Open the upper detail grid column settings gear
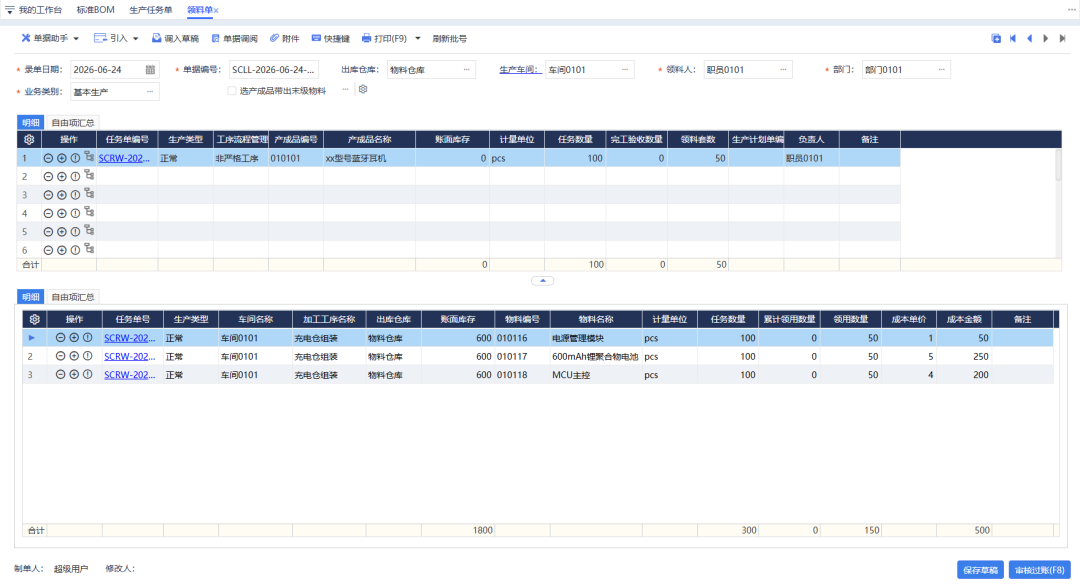This screenshot has width=1080, height=585. coord(29,139)
